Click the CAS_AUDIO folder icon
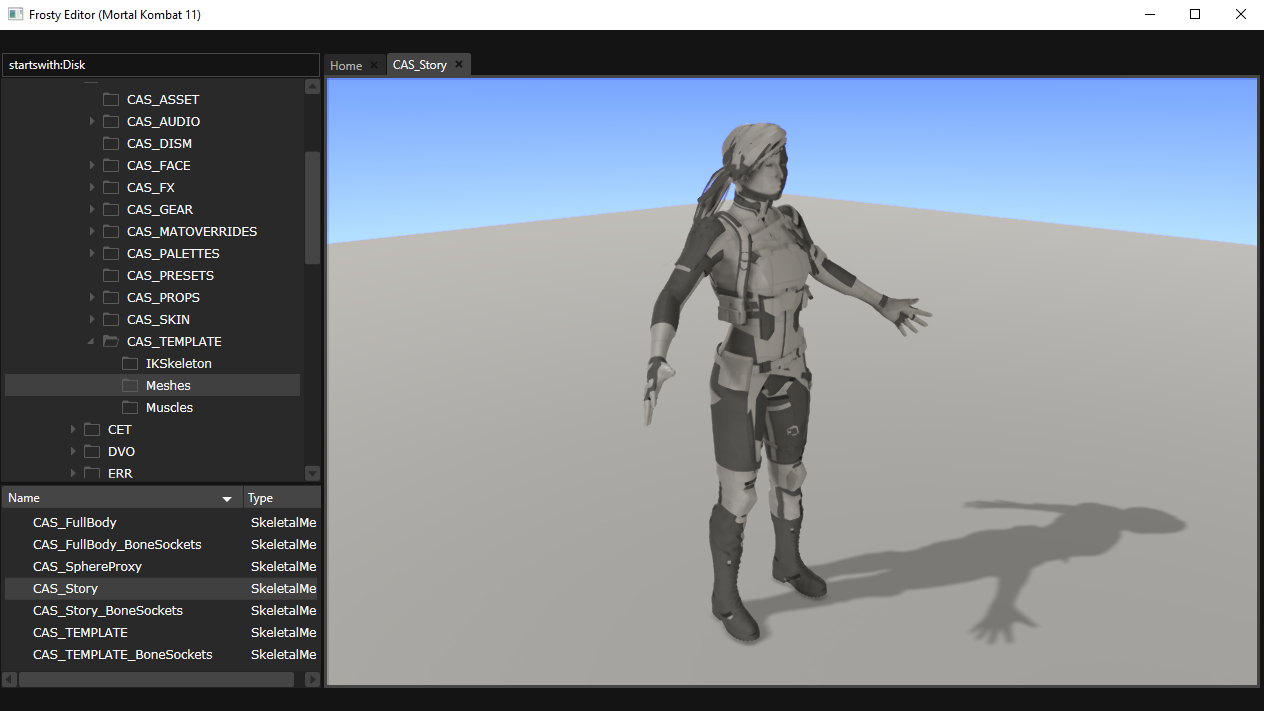Screen dimensions: 1264x711 point(111,122)
